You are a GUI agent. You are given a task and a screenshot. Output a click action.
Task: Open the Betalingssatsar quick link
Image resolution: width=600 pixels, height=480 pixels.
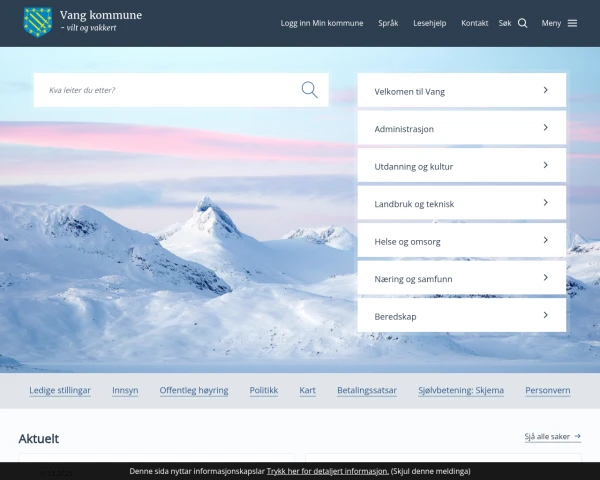[x=367, y=390]
